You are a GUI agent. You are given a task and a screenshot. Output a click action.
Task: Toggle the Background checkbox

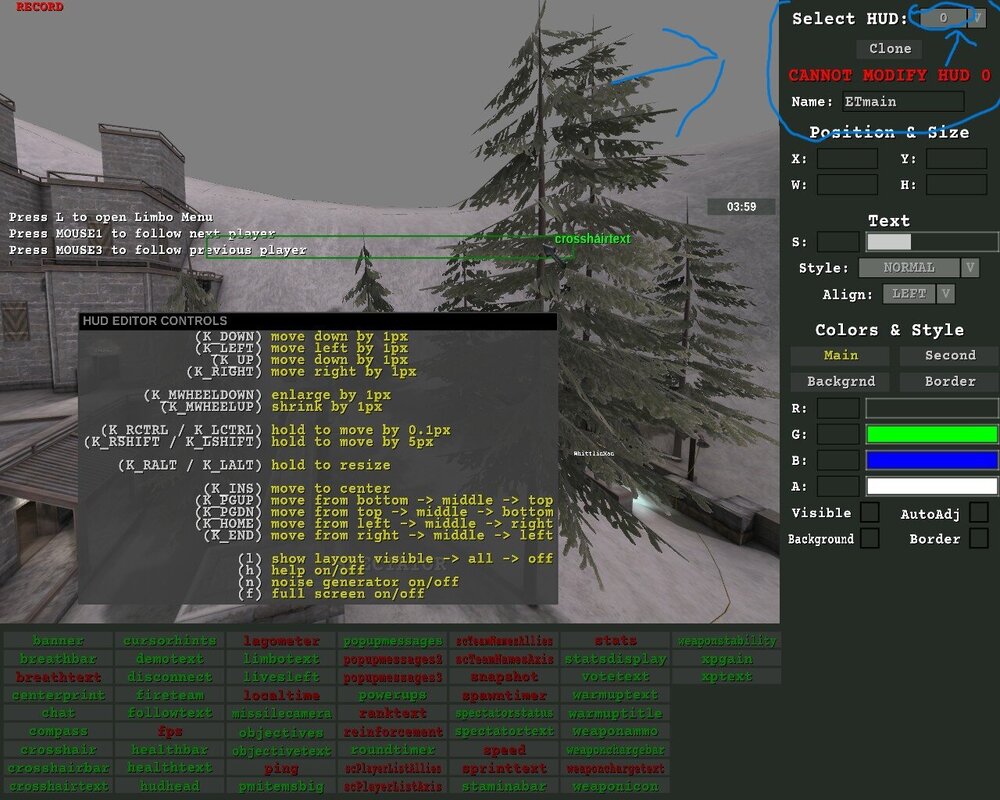[x=869, y=538]
